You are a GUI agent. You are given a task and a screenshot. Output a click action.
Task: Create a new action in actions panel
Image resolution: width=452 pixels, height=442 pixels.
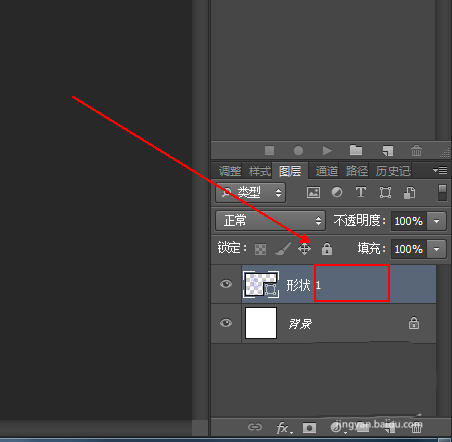(x=388, y=151)
